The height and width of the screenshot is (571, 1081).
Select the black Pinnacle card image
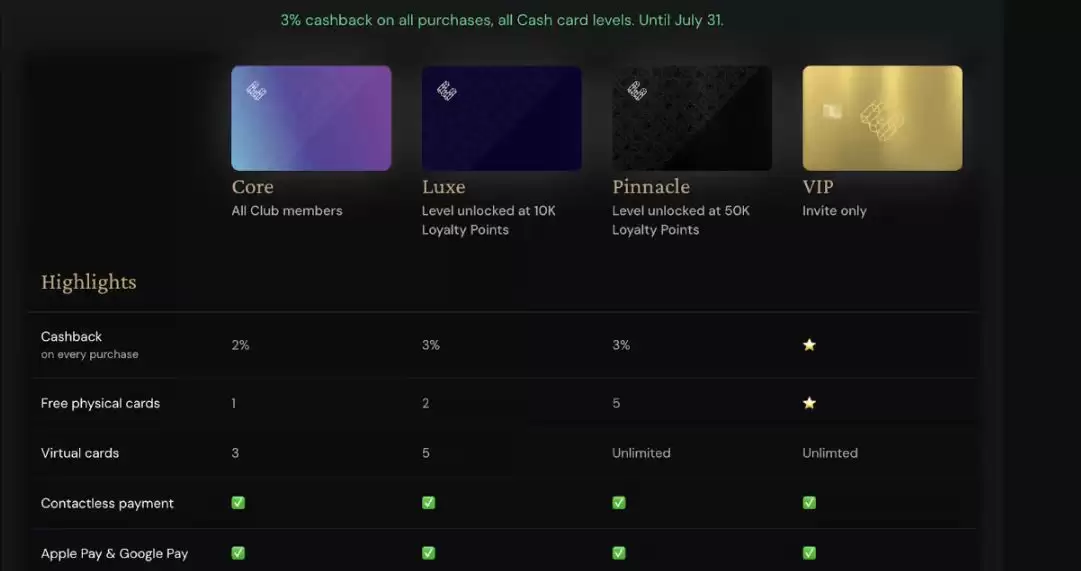pyautogui.click(x=692, y=118)
